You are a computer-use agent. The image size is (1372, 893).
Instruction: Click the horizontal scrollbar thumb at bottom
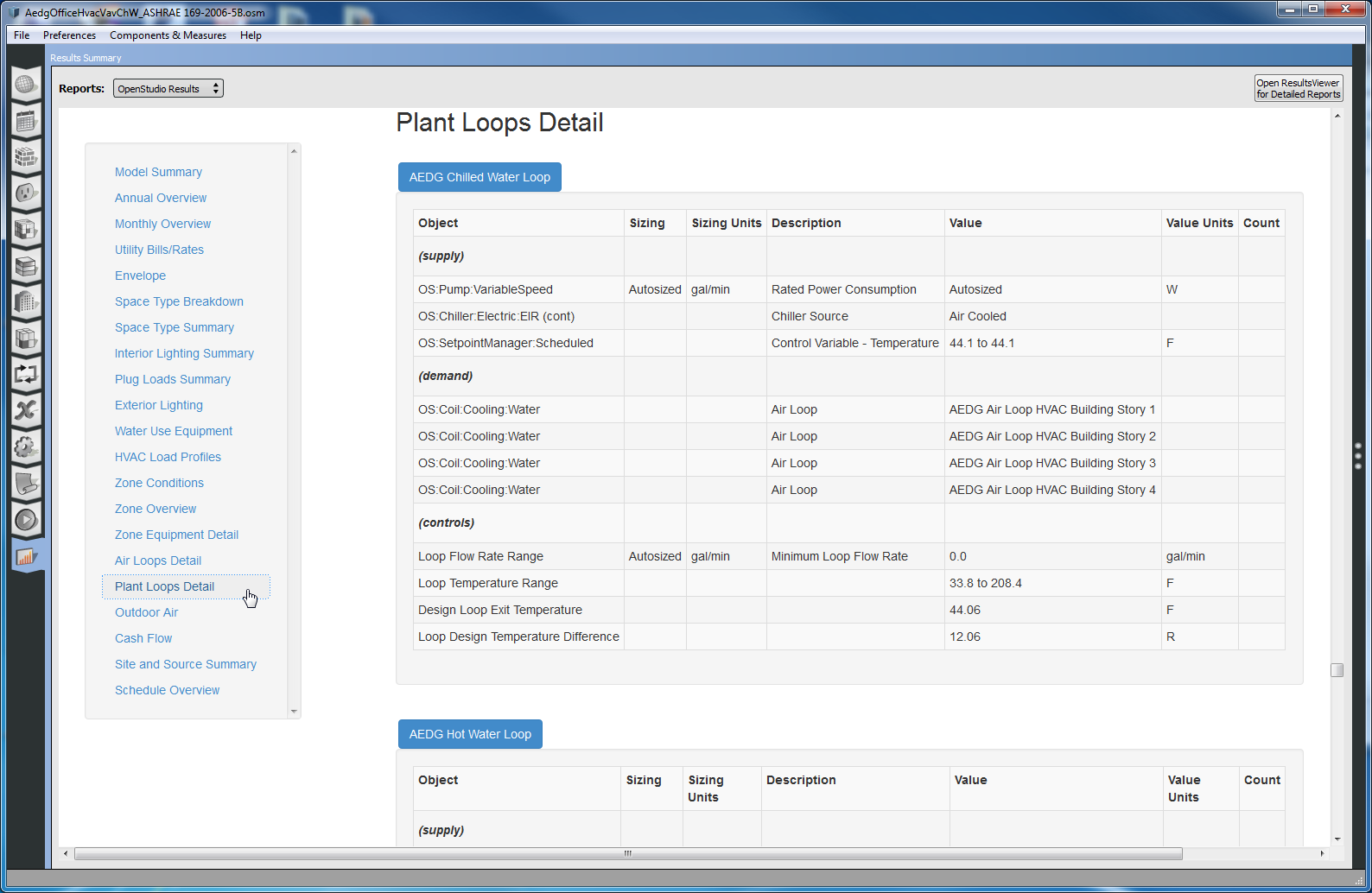[x=628, y=853]
